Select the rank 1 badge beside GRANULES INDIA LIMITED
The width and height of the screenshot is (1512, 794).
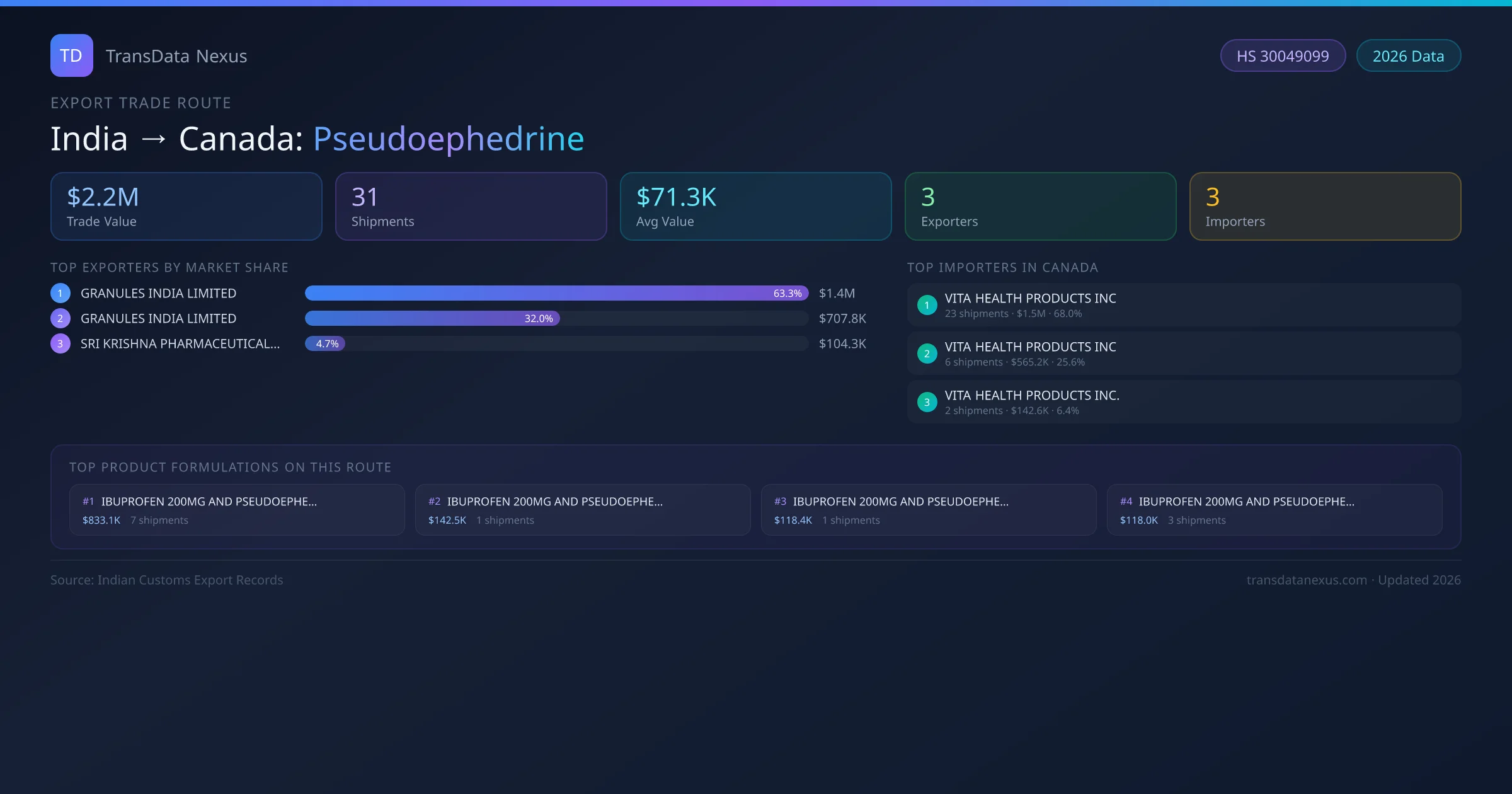[60, 293]
